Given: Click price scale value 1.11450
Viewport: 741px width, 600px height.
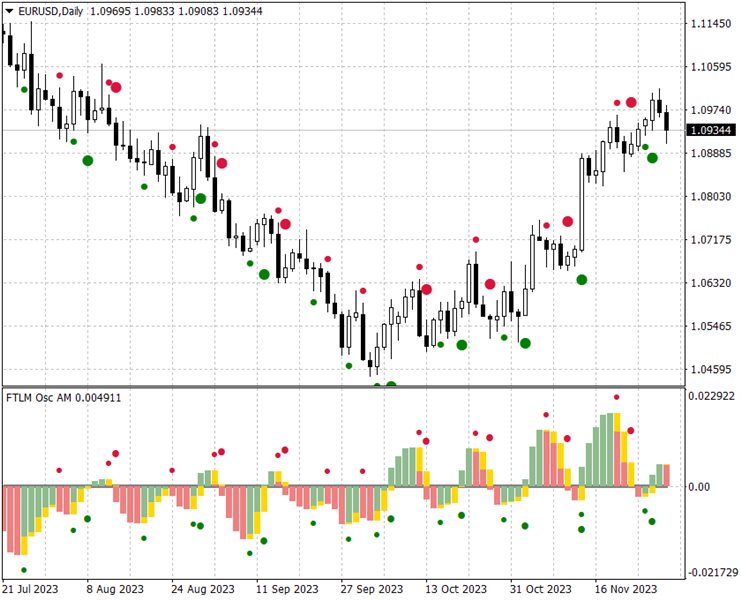Looking at the screenshot, I should [711, 24].
